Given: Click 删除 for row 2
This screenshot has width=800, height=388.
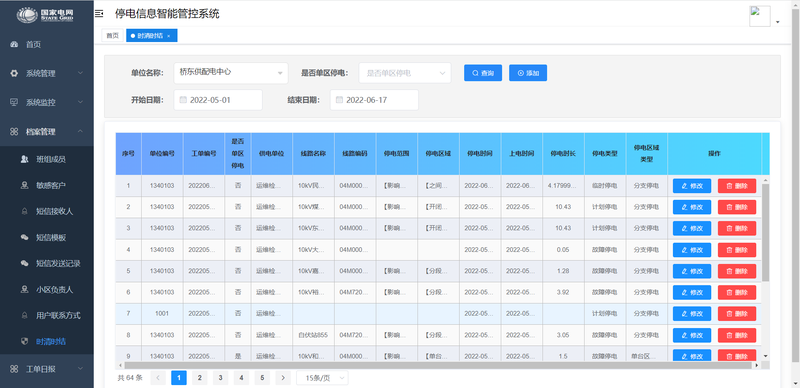Looking at the screenshot, I should coord(737,207).
